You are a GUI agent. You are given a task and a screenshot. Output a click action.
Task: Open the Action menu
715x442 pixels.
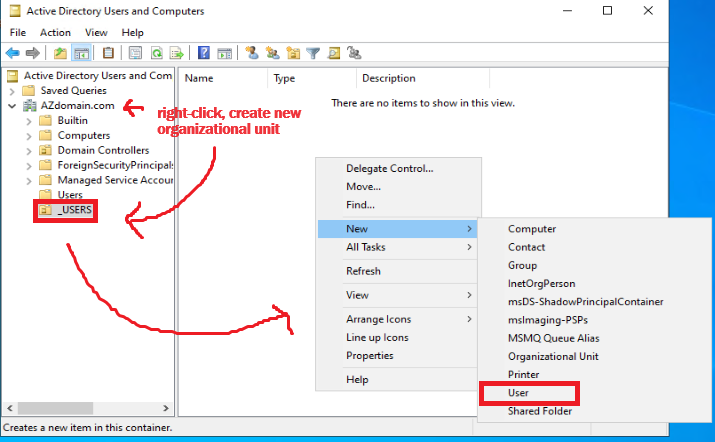(x=55, y=33)
